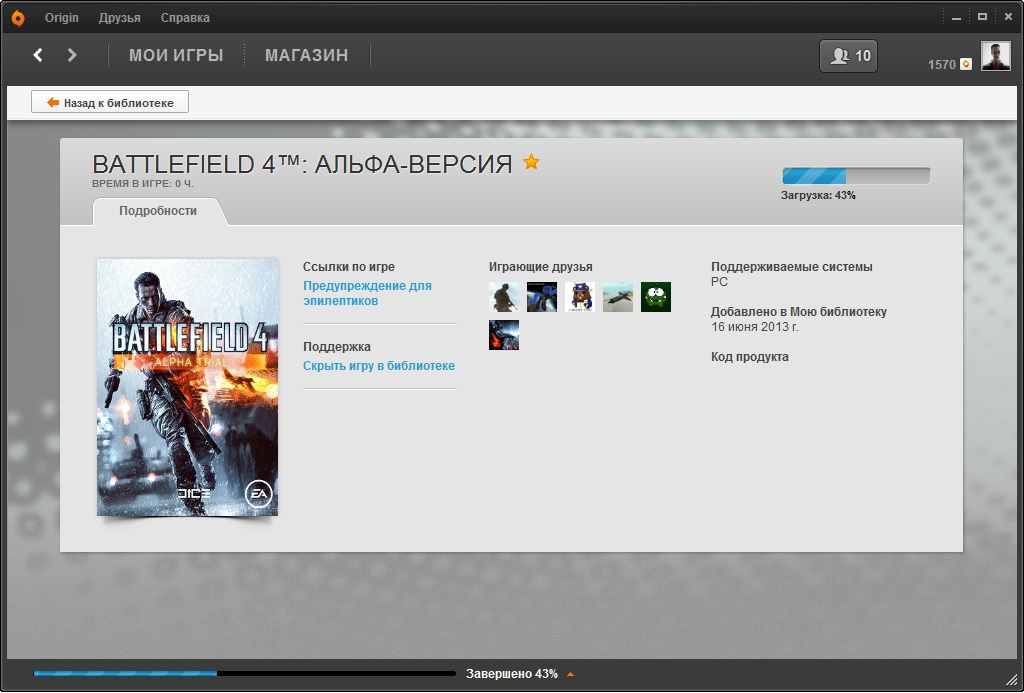Open the Battlefield soldier friend avatar
This screenshot has height=693, width=1024.
point(504,335)
